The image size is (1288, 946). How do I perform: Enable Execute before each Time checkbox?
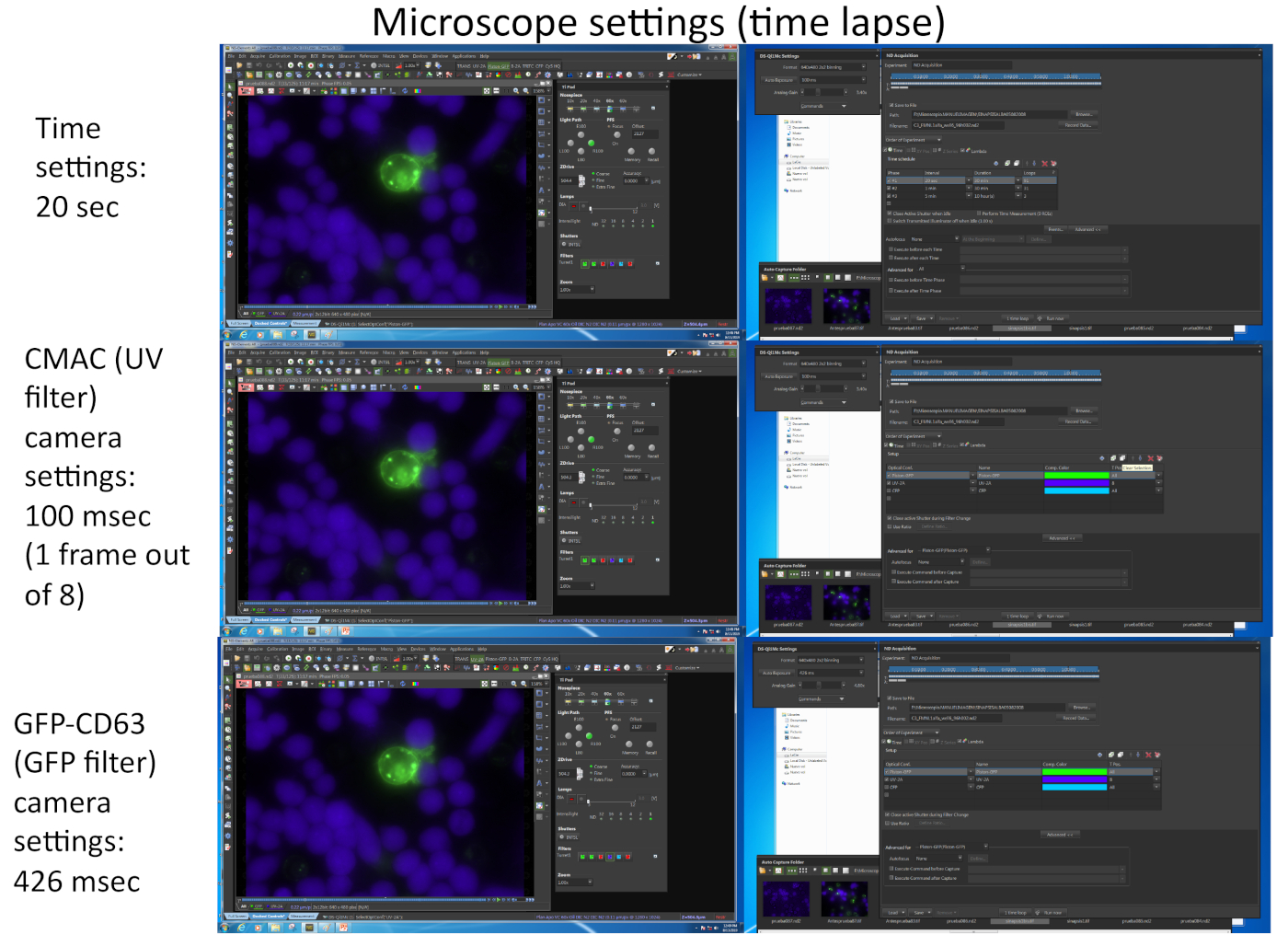891,249
